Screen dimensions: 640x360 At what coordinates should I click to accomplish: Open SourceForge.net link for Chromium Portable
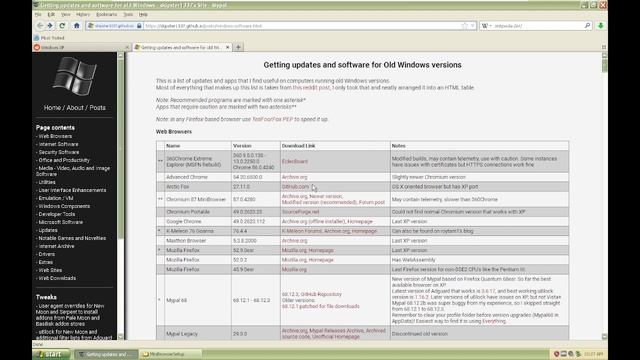coord(300,212)
